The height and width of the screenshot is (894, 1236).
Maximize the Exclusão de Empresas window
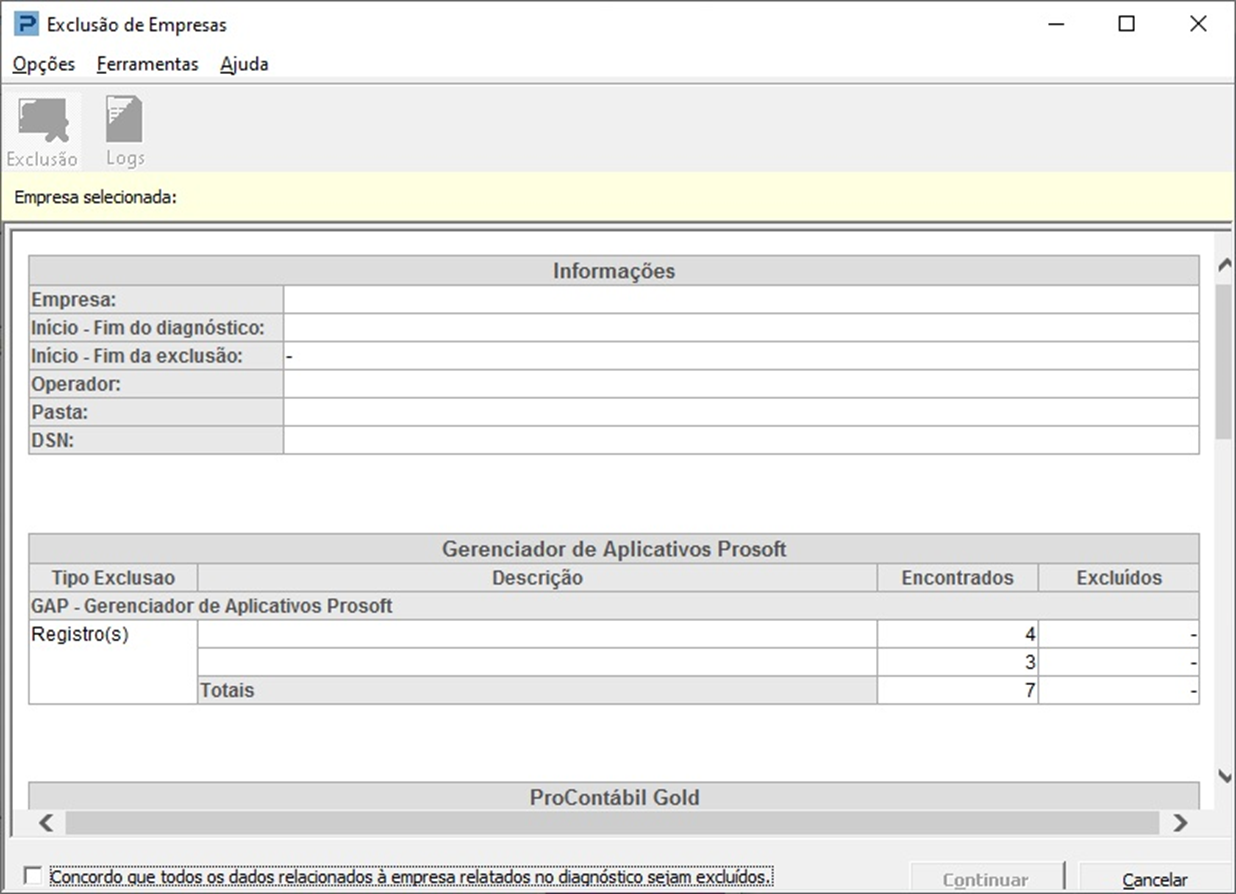(x=1126, y=24)
